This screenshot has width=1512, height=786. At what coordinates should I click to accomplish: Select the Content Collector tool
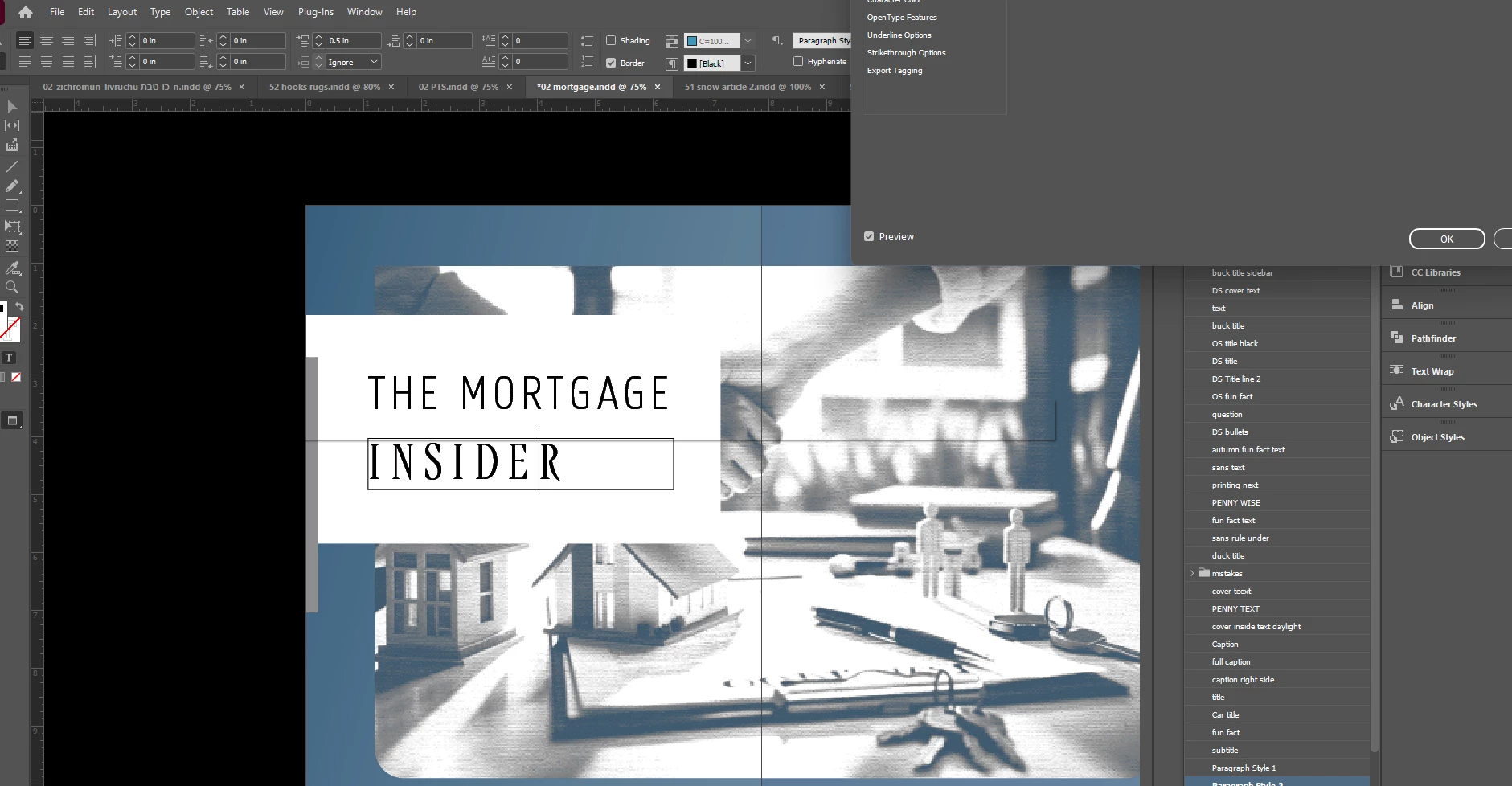12,146
